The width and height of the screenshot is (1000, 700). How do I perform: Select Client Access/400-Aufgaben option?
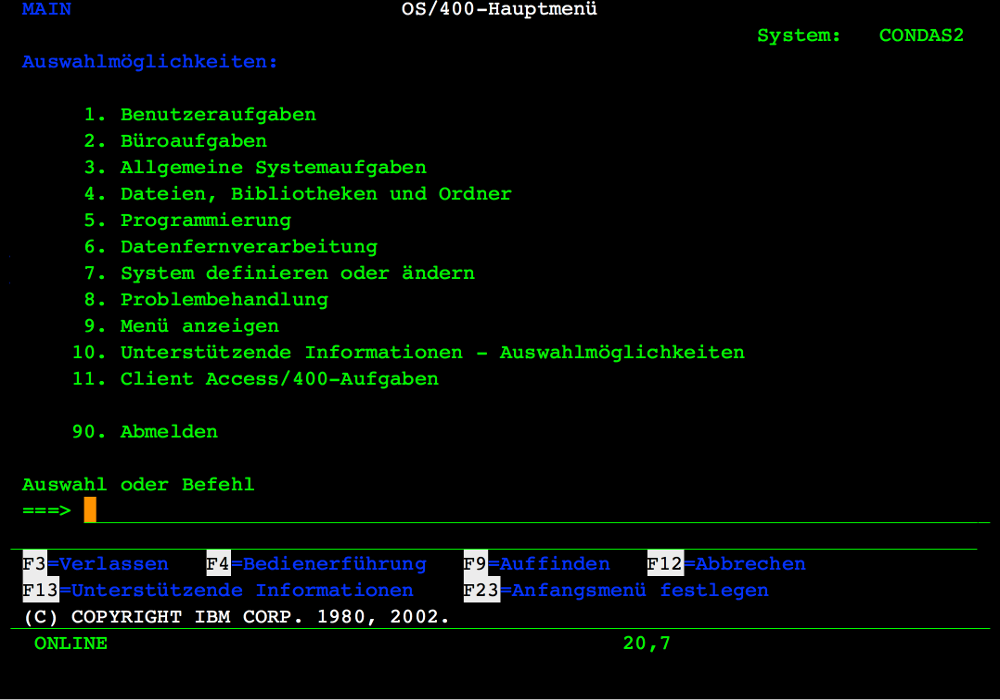point(256,379)
